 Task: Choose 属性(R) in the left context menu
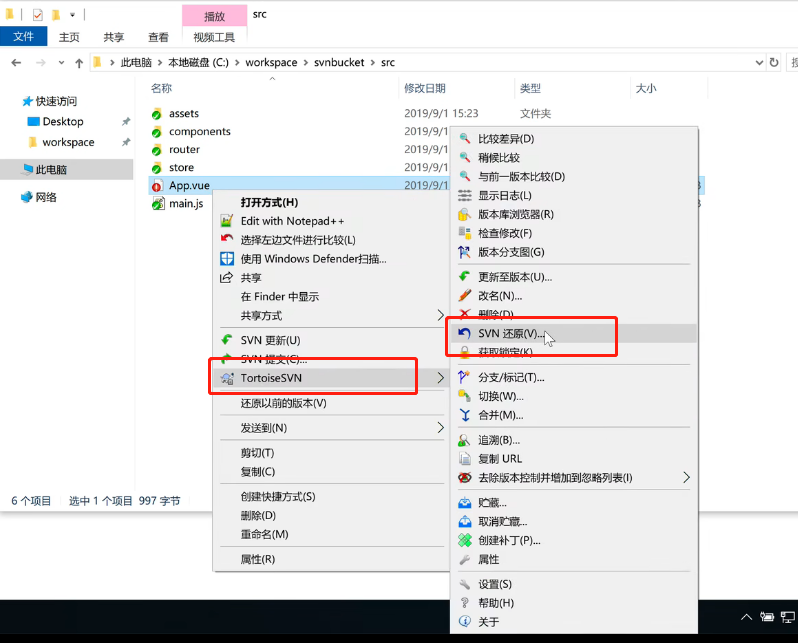point(258,559)
